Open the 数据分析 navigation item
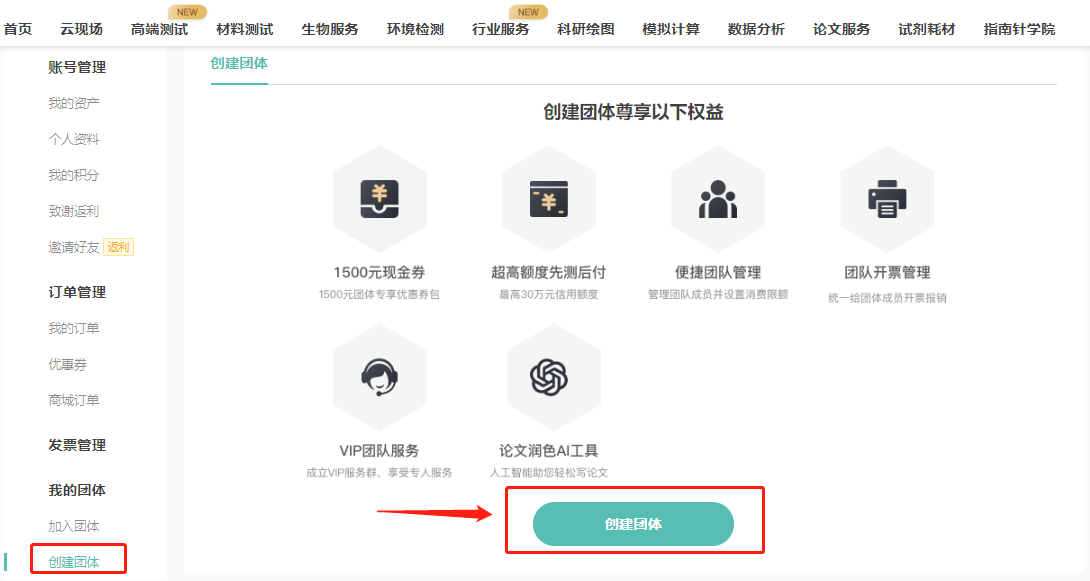Screen dimensions: 1090x581 pos(755,29)
